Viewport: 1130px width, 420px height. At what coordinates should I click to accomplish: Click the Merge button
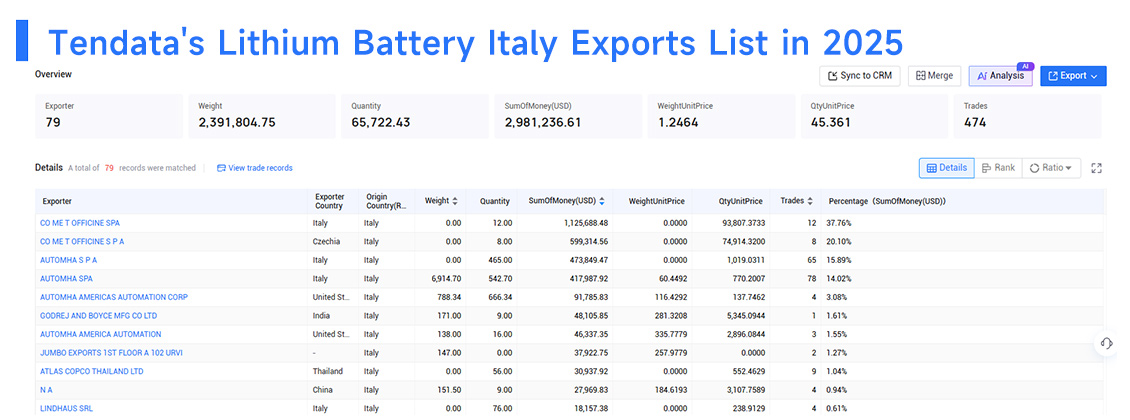(x=935, y=76)
